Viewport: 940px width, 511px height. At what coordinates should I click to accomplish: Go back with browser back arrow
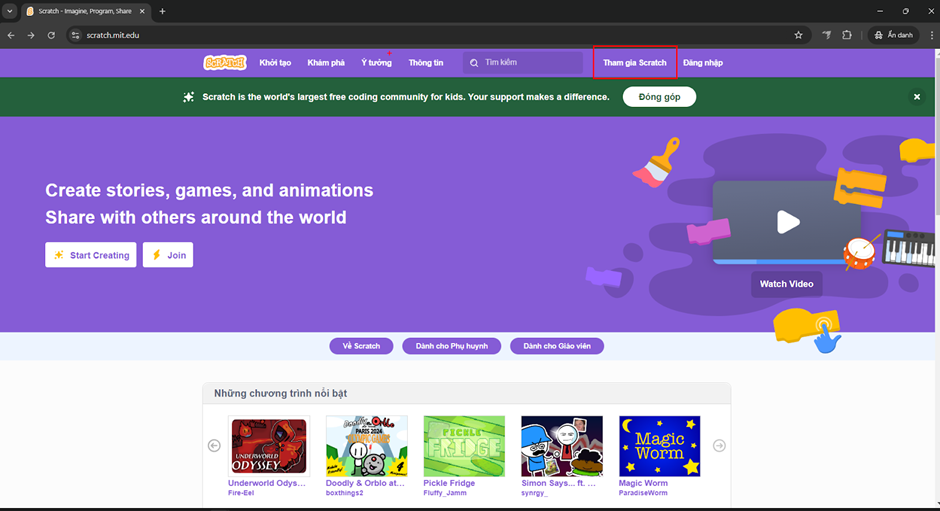(11, 35)
